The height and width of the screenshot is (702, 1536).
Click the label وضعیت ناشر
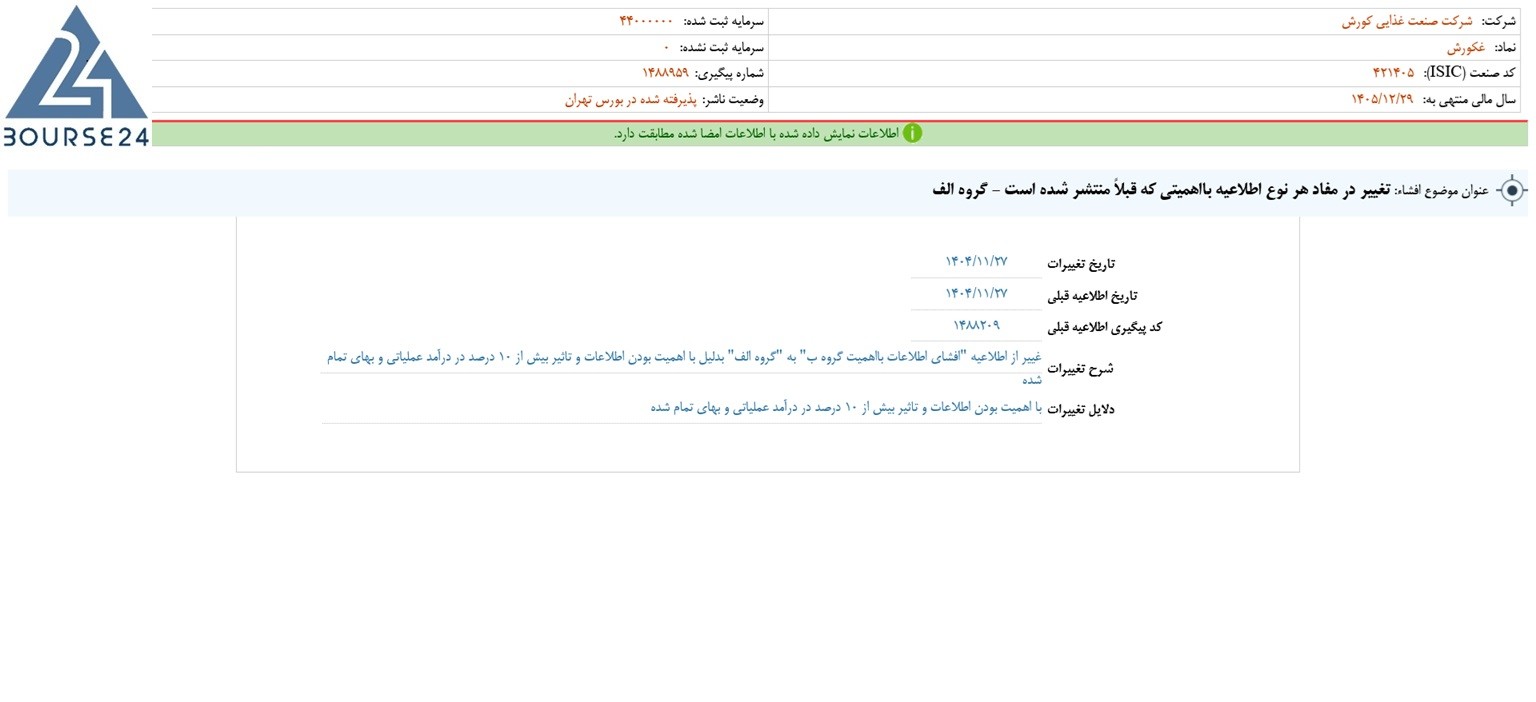(733, 99)
